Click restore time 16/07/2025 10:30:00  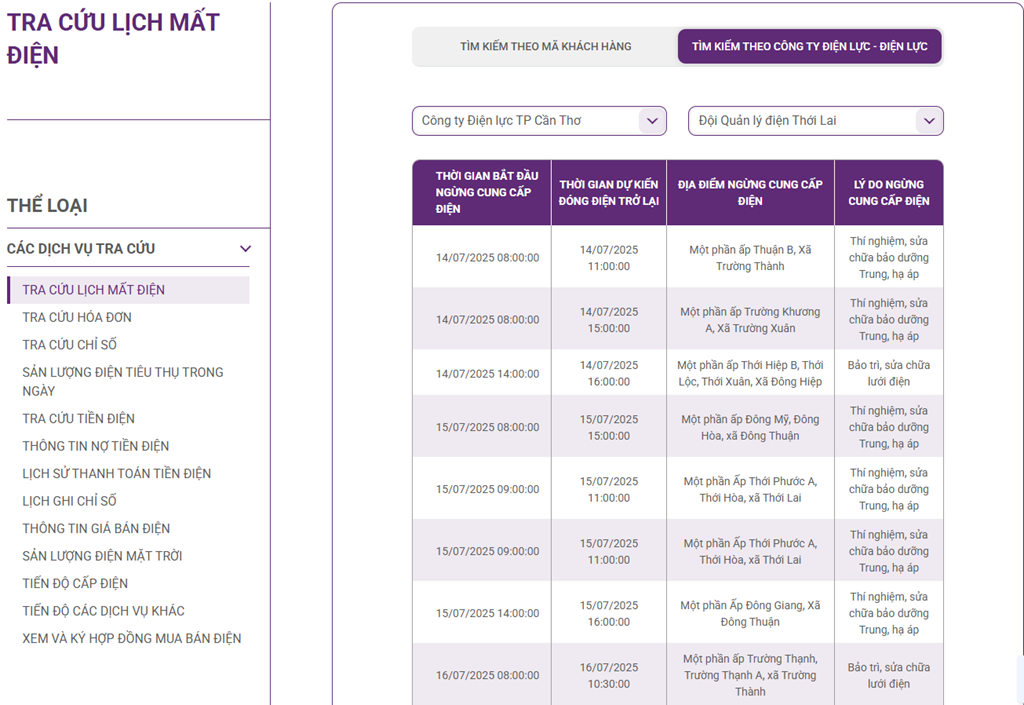(609, 676)
